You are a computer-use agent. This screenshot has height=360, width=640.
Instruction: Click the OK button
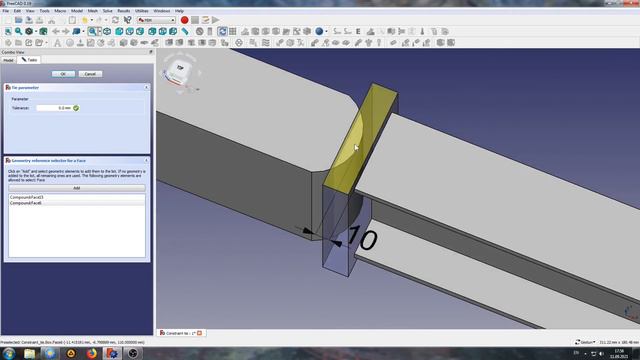coord(63,74)
